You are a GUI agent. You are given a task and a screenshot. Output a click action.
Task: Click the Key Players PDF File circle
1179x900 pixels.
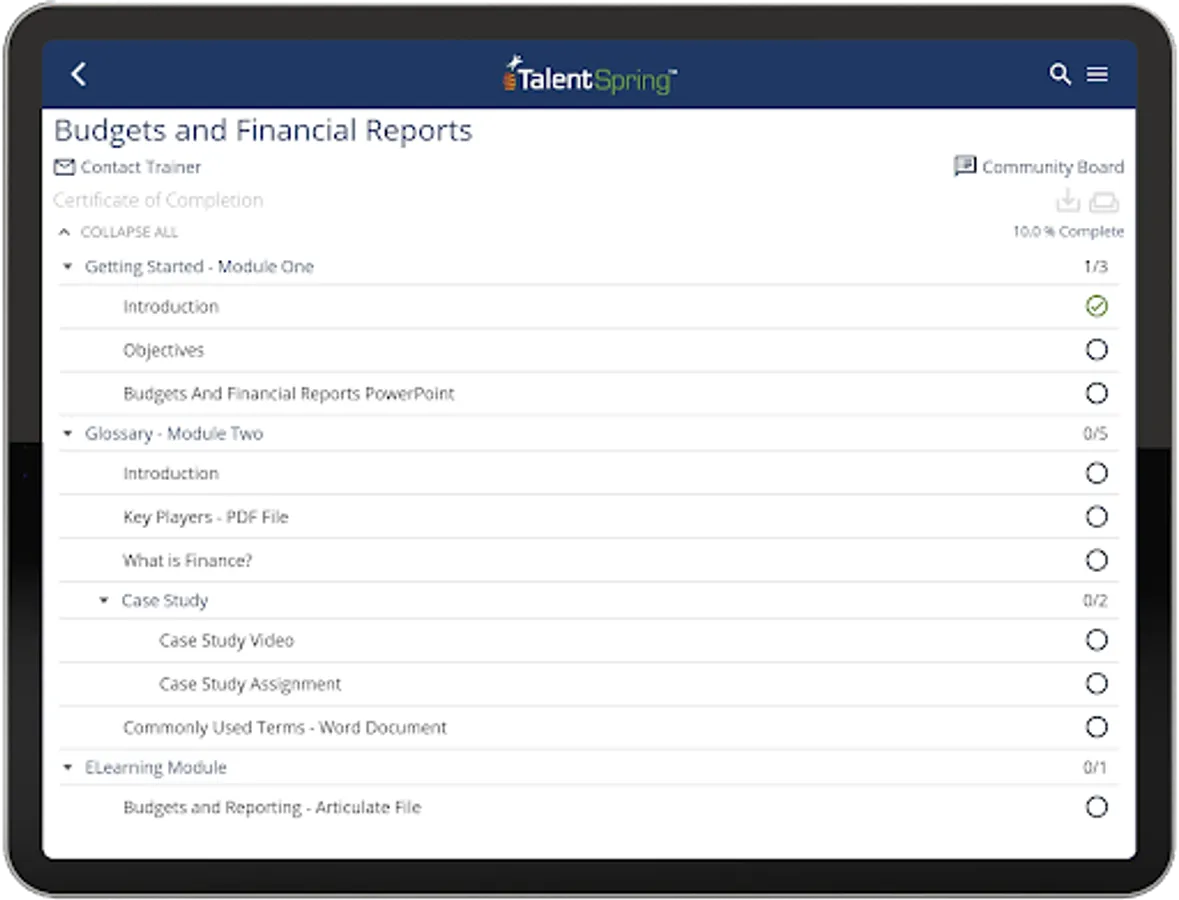[x=1096, y=517]
